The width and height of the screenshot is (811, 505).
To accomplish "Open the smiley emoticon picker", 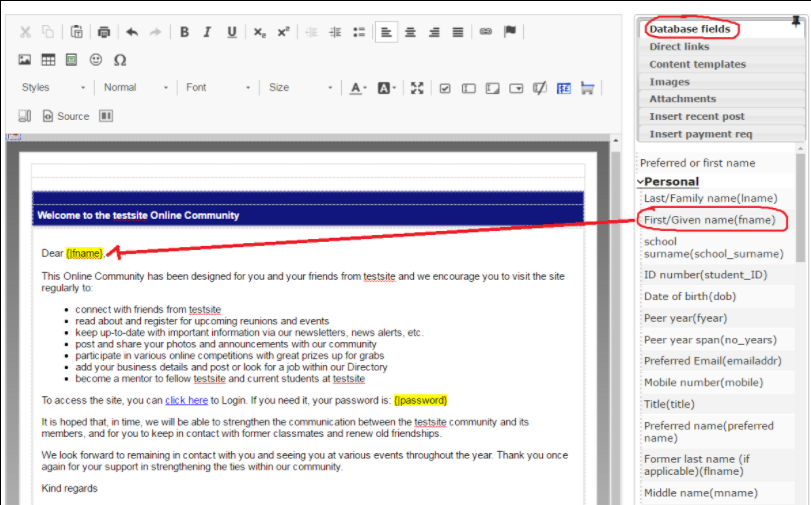I will tap(96, 60).
